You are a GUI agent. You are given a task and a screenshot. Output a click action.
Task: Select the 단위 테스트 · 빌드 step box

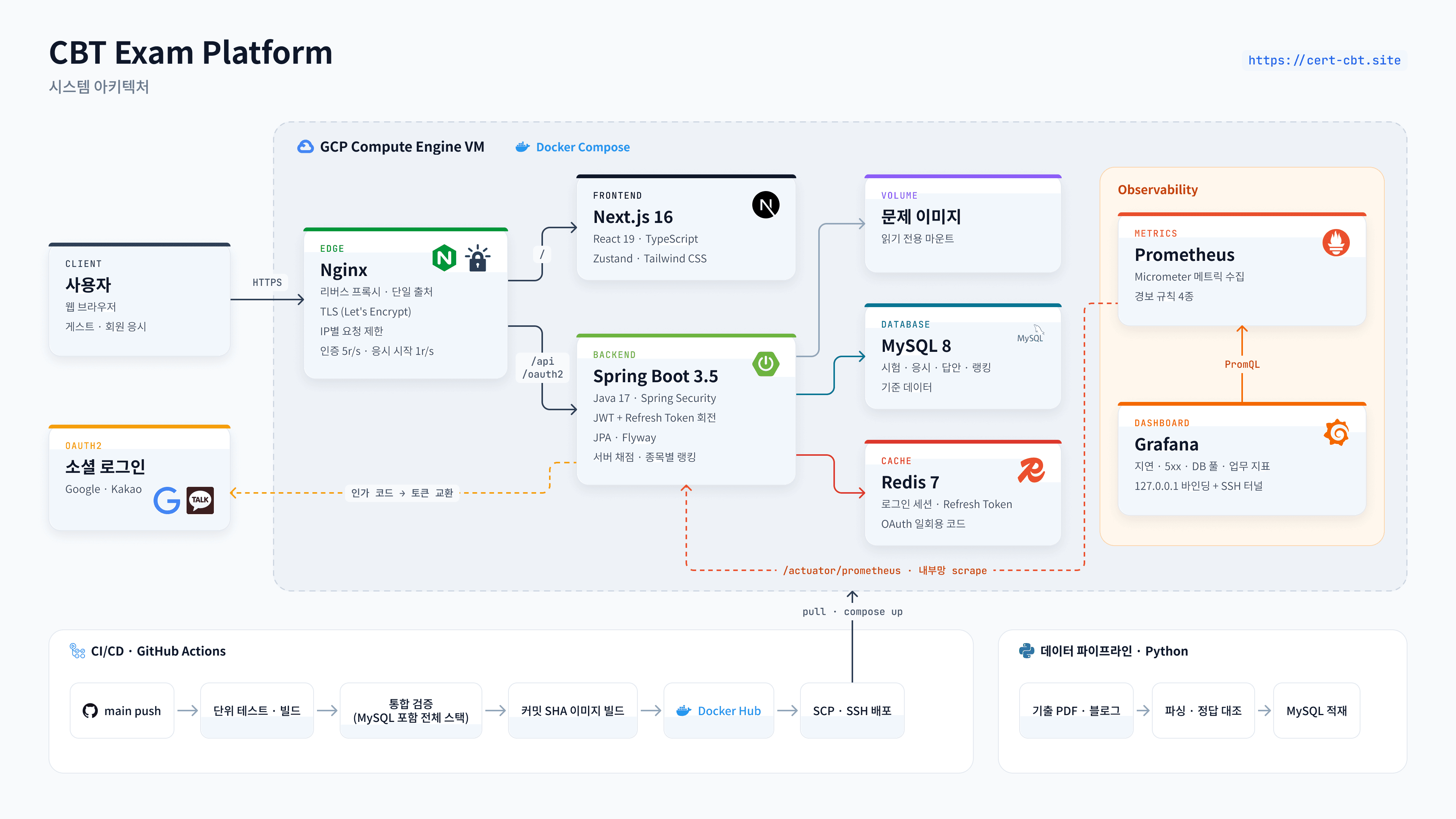[257, 711]
